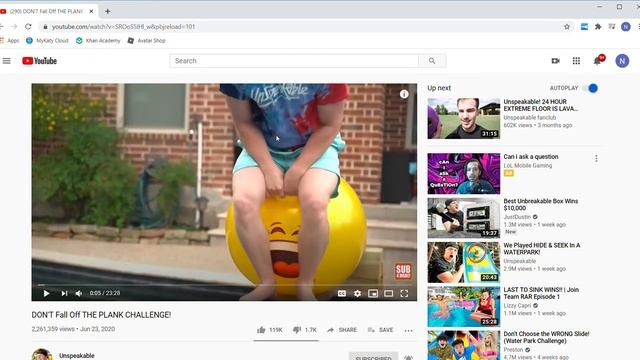Click the search magnifier button
This screenshot has height=360, width=640.
point(432,61)
